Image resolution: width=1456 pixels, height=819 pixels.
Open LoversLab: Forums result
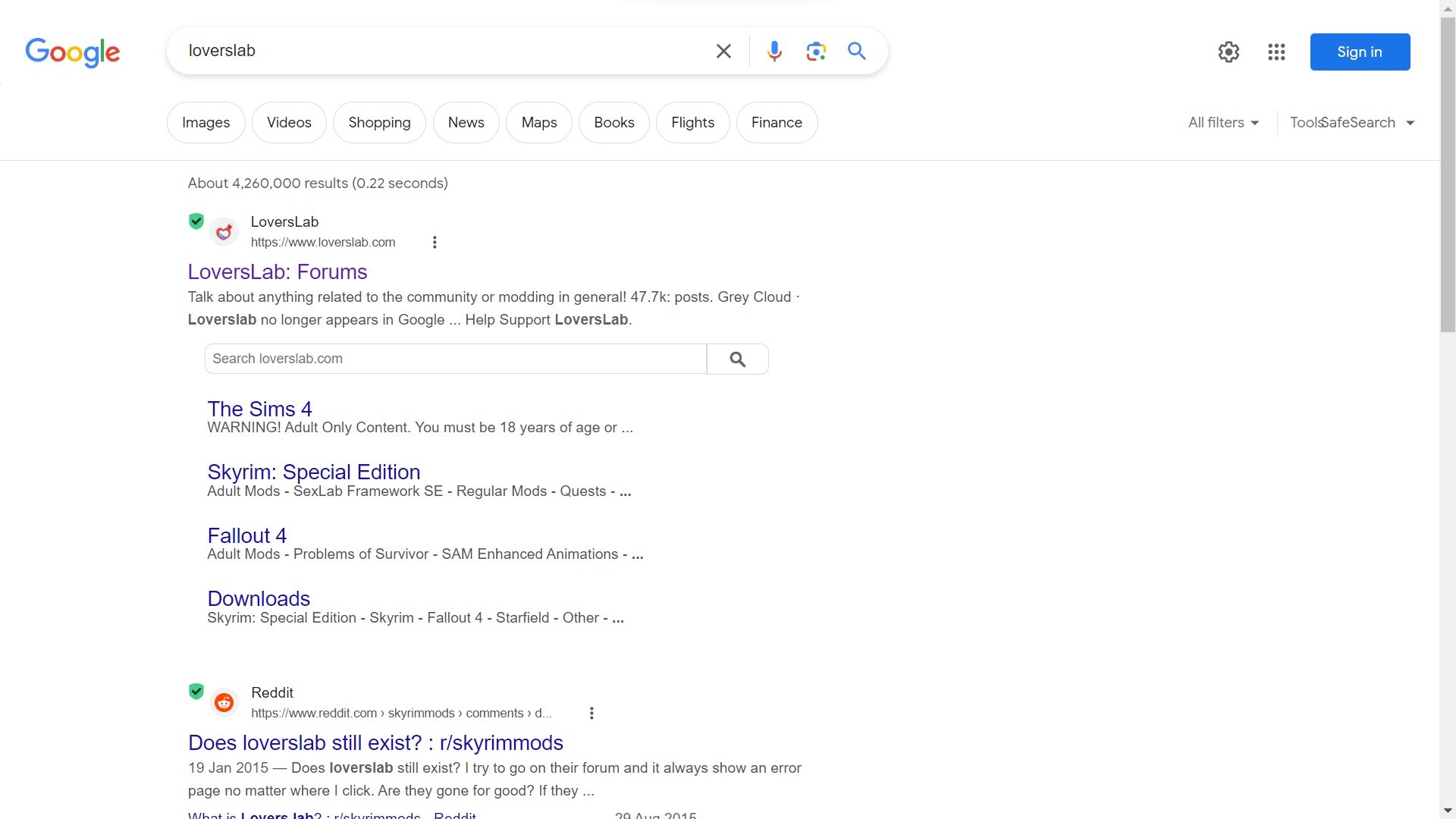pyautogui.click(x=278, y=271)
